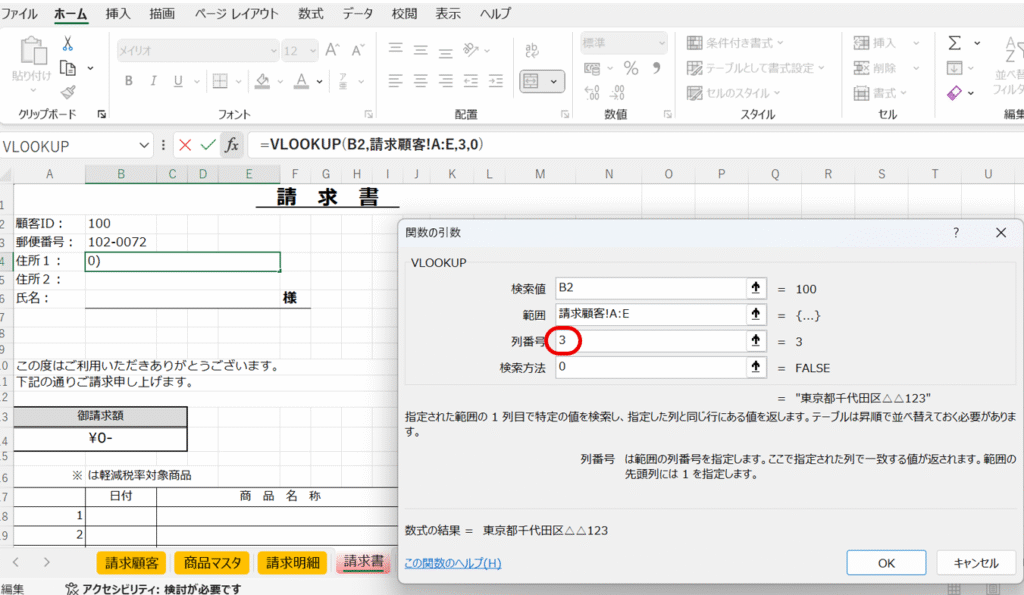
Task: Expand the font color dropdown arrow
Action: tap(322, 81)
